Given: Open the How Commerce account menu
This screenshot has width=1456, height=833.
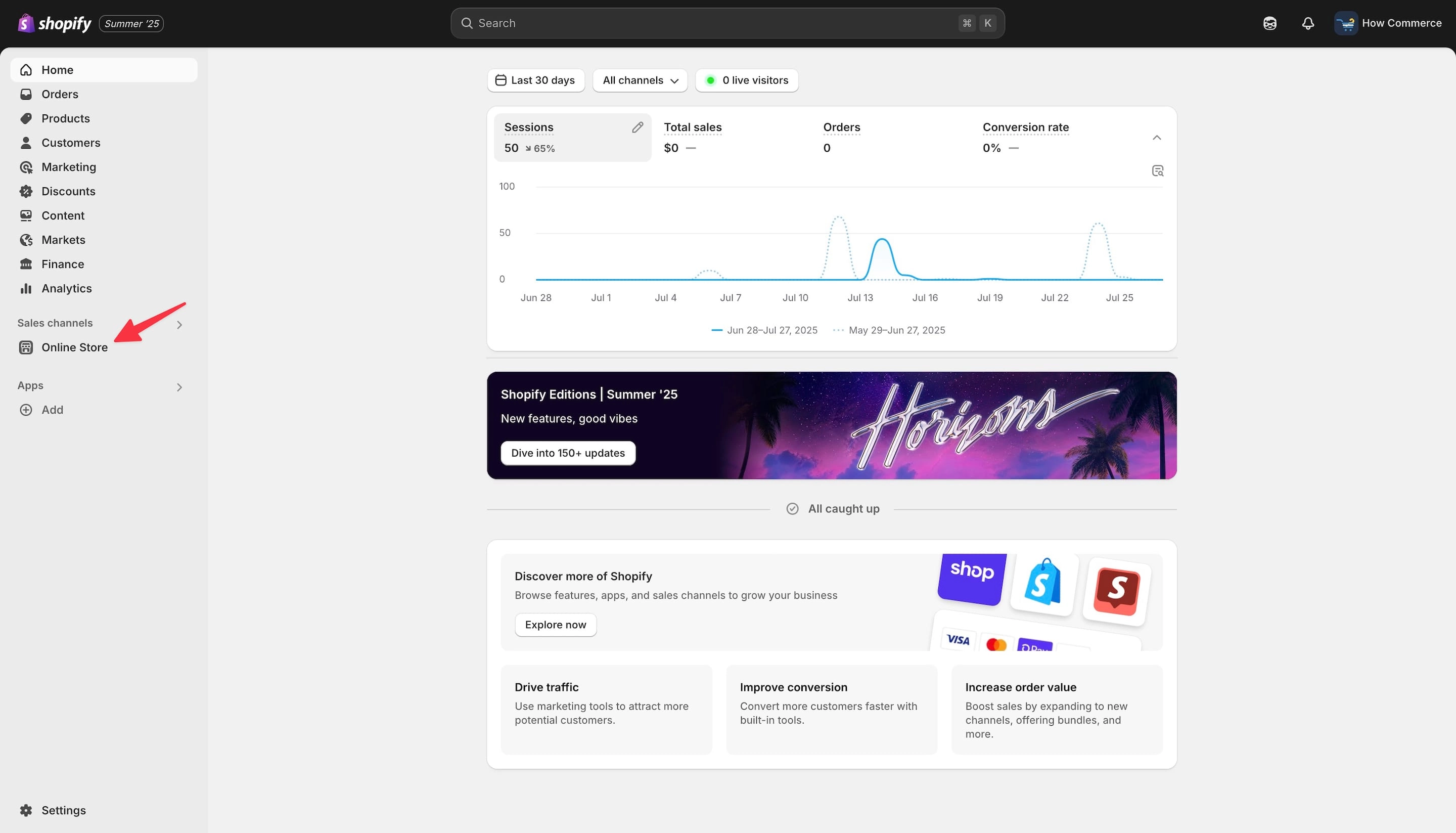Looking at the screenshot, I should [1388, 23].
